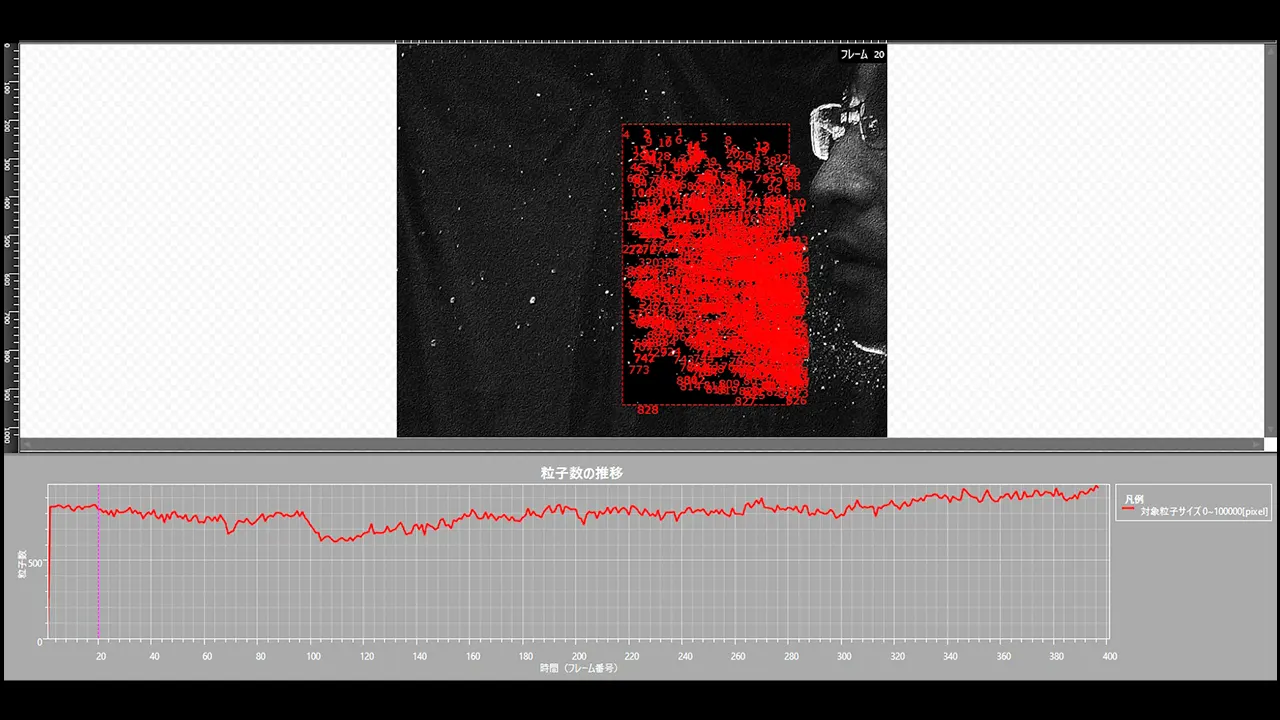
Task: Click the フレーム 20 frame label
Action: (x=862, y=54)
